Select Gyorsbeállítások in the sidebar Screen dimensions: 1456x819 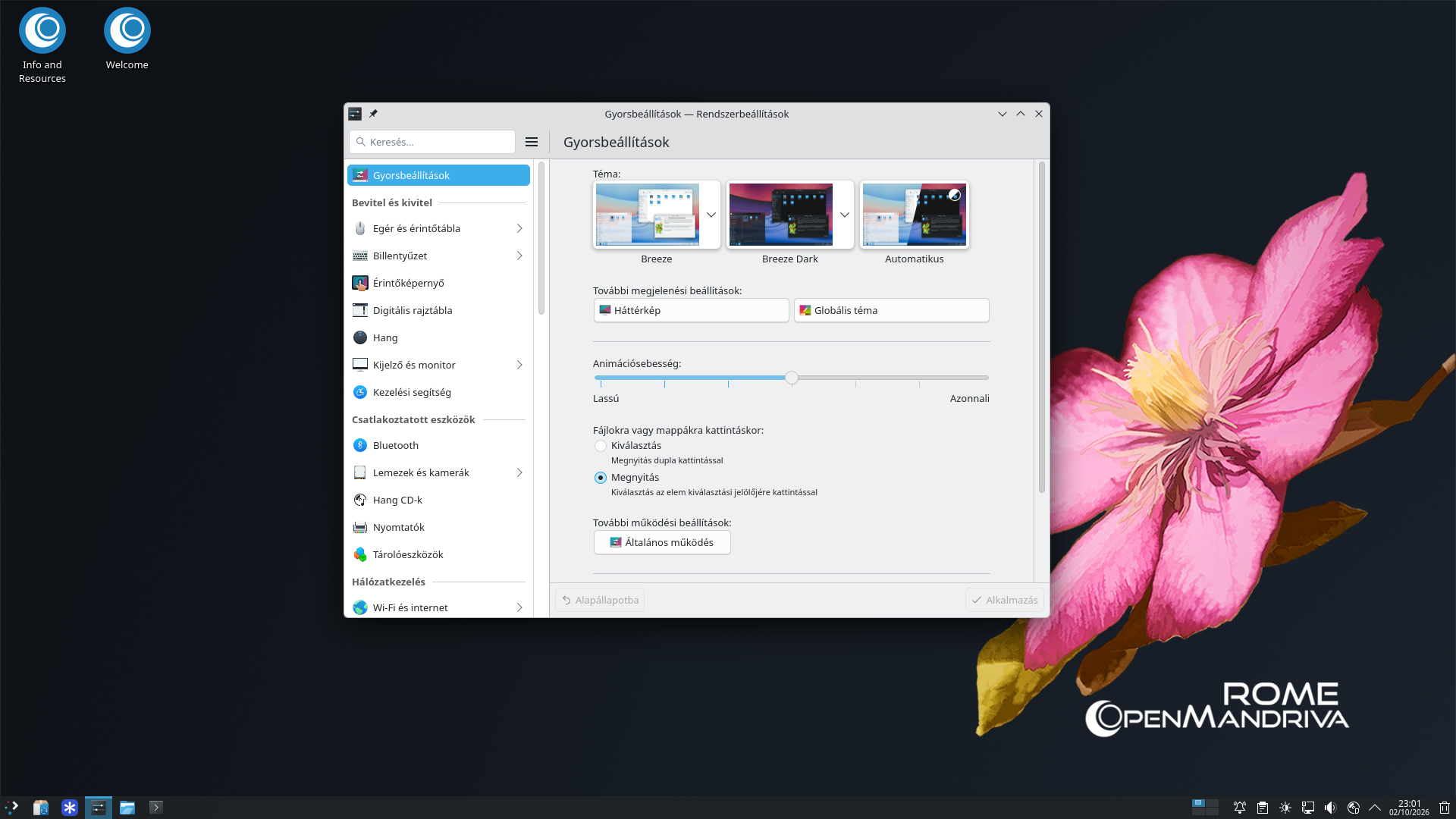point(438,175)
